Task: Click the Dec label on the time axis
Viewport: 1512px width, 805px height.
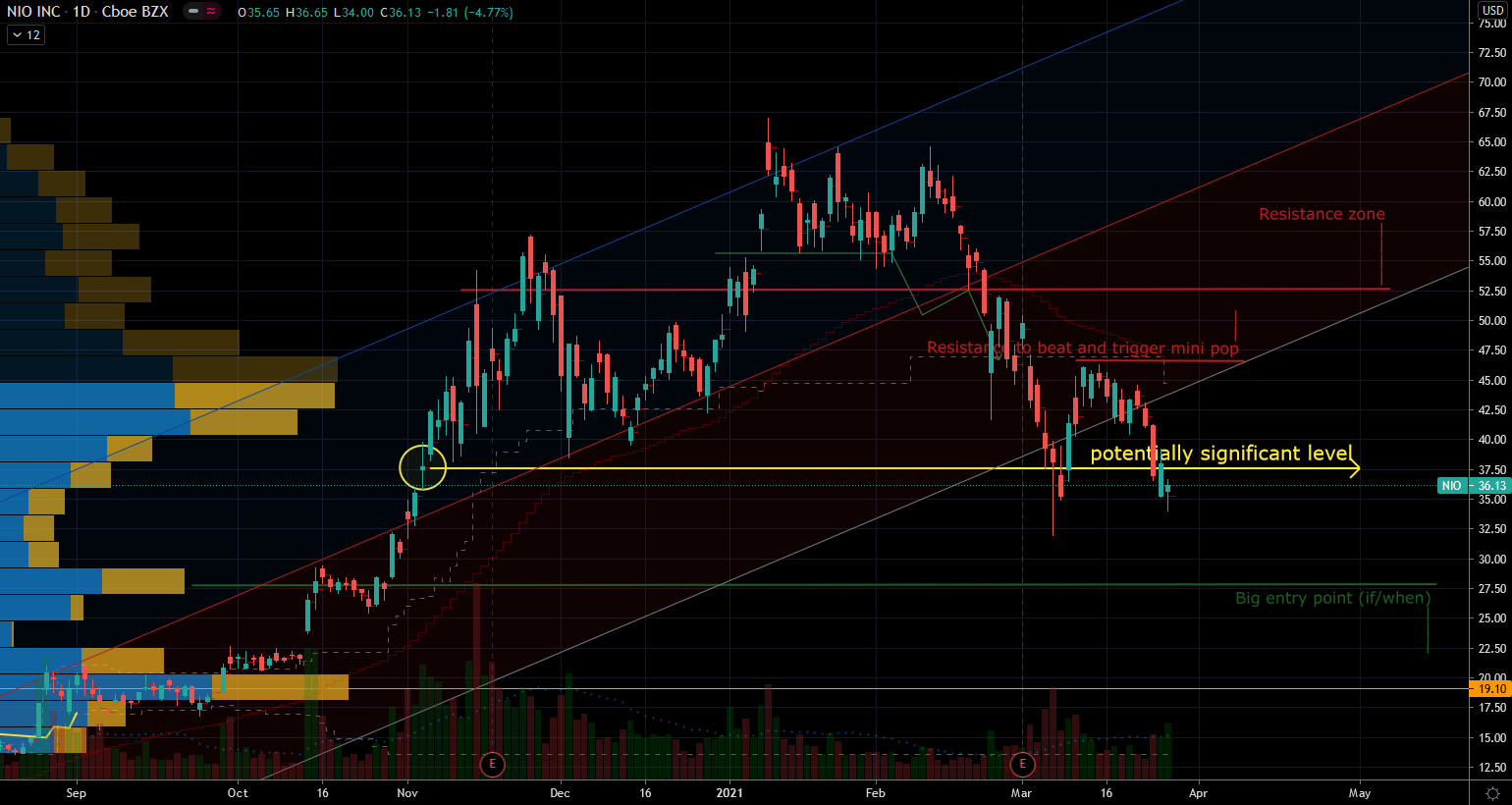Action: [560, 793]
